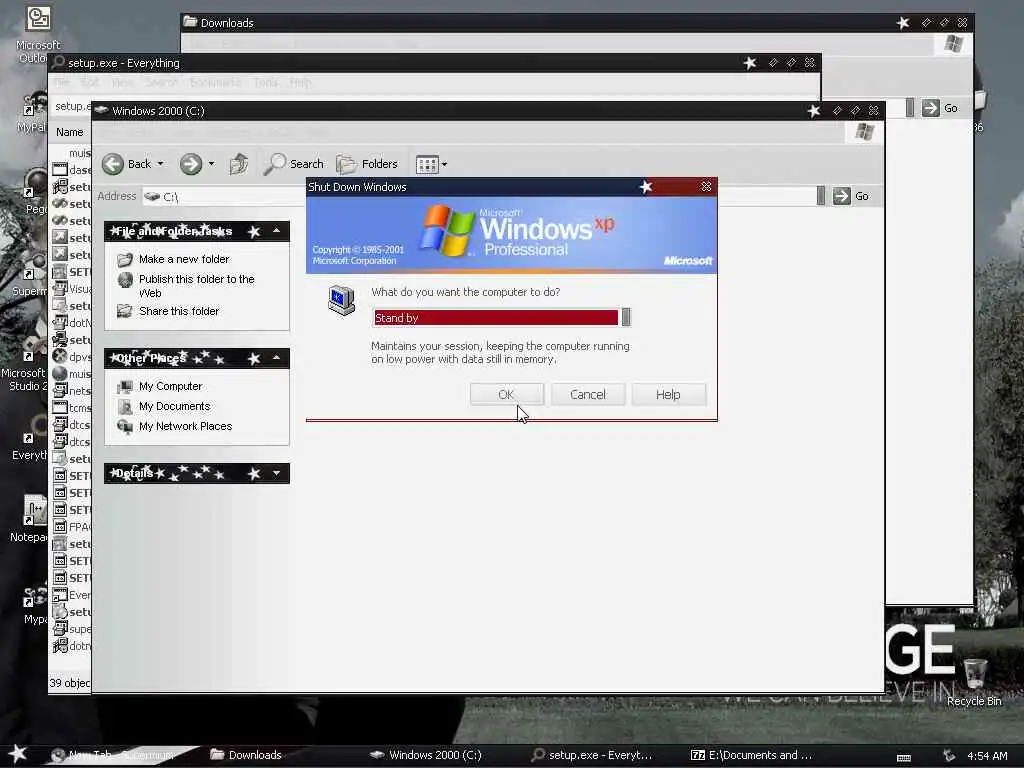Click the Publish this folder globe icon
The width and height of the screenshot is (1024, 768).
coord(125,280)
